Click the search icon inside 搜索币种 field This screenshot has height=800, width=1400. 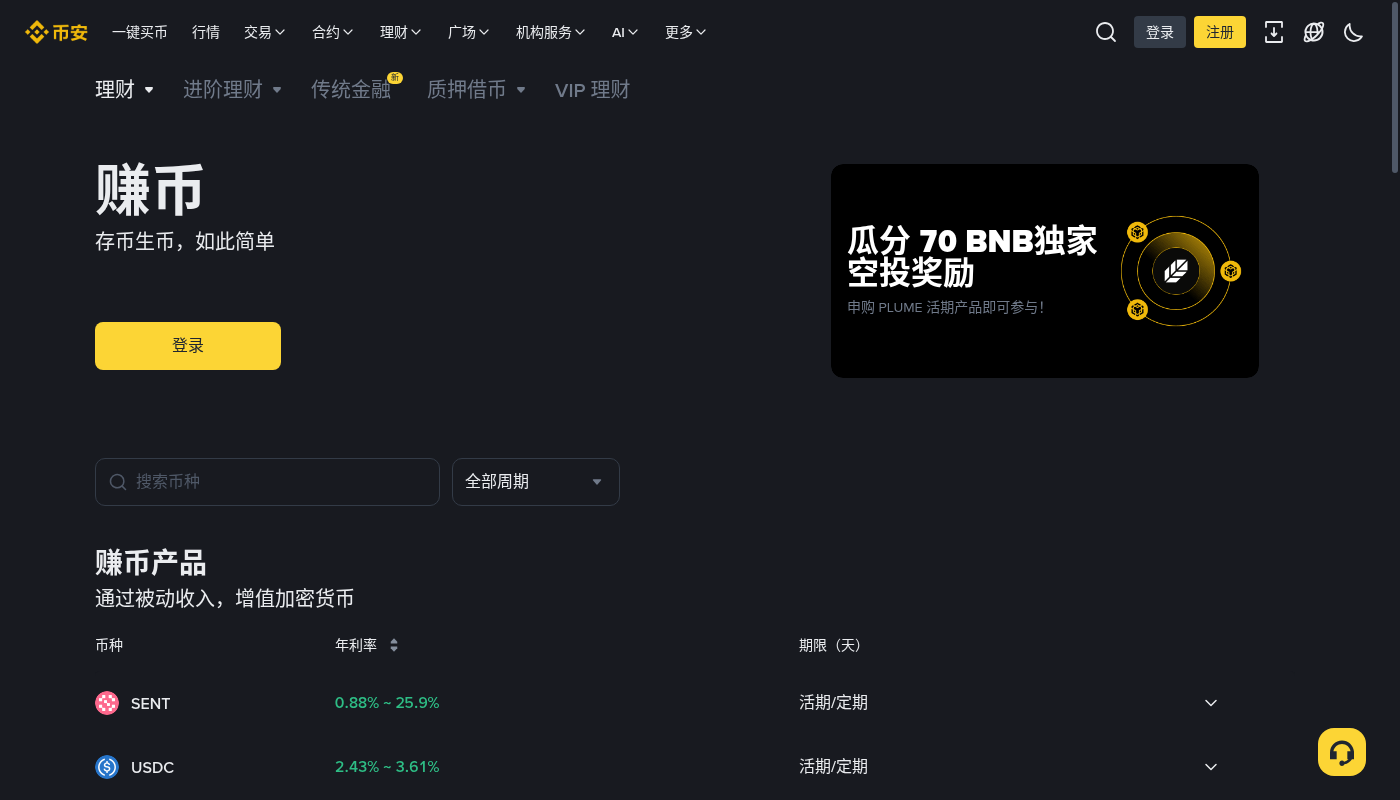pyautogui.click(x=118, y=482)
